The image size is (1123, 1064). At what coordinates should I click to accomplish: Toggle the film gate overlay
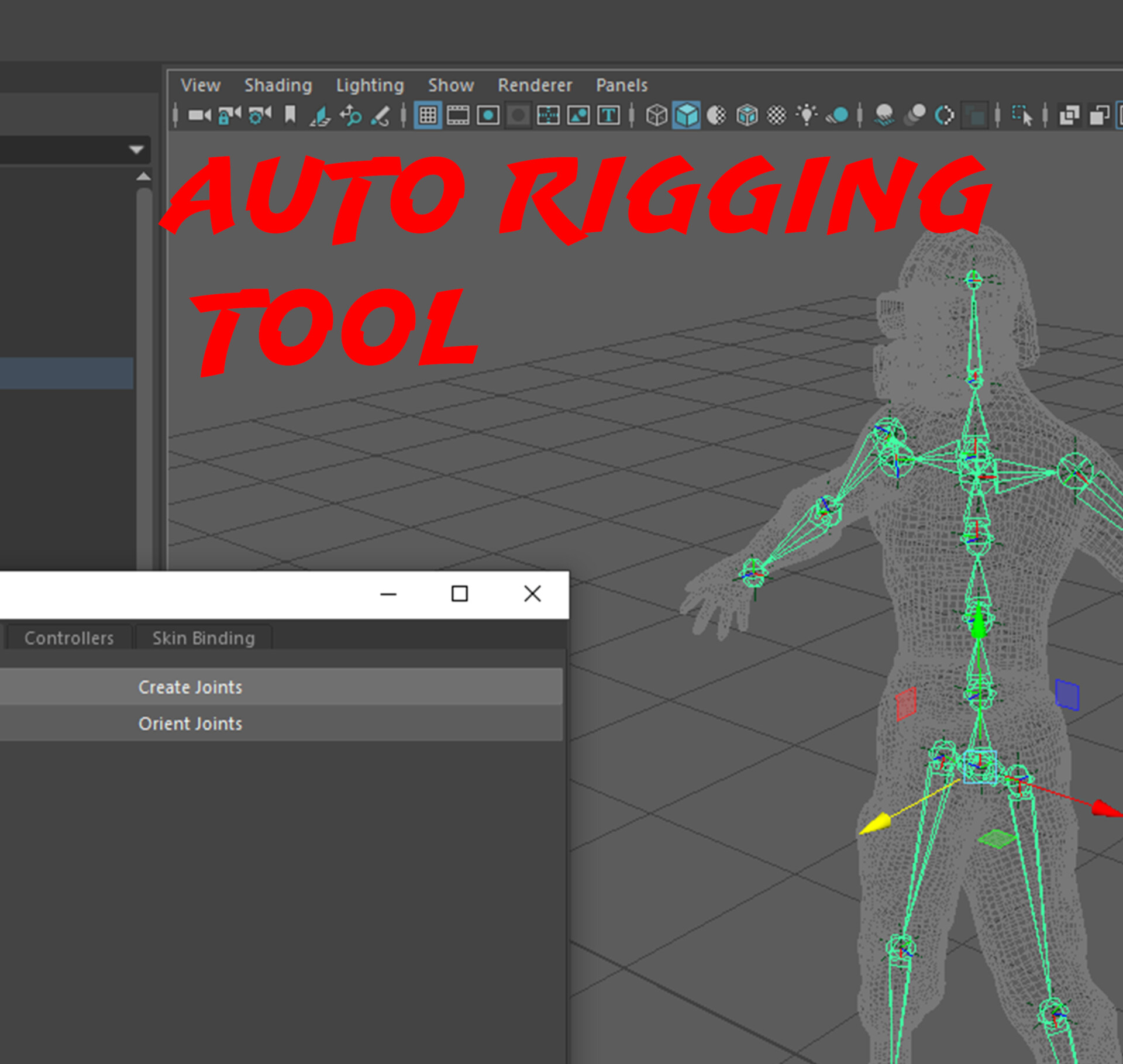(x=457, y=116)
